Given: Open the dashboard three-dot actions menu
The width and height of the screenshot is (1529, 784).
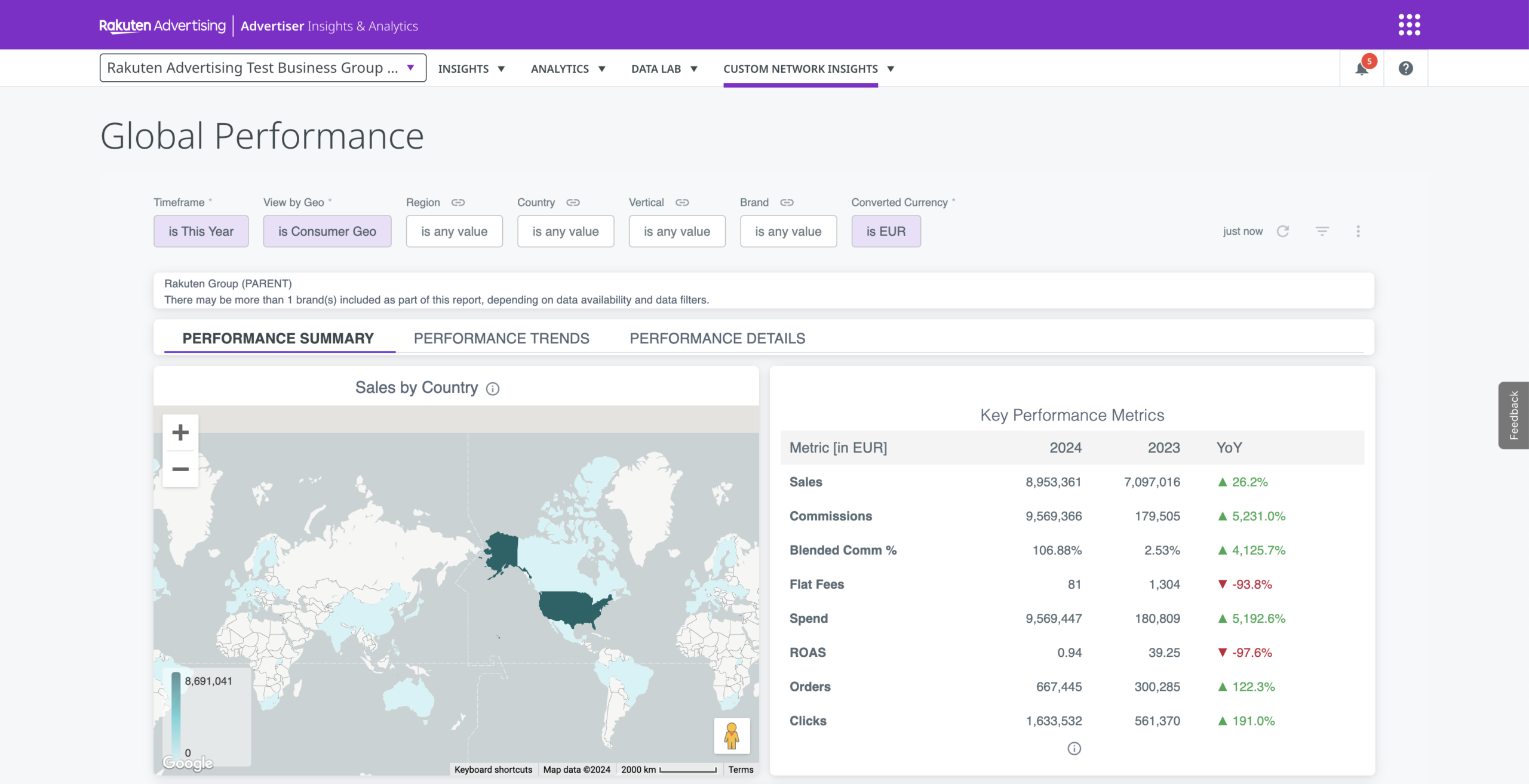Looking at the screenshot, I should (x=1358, y=231).
